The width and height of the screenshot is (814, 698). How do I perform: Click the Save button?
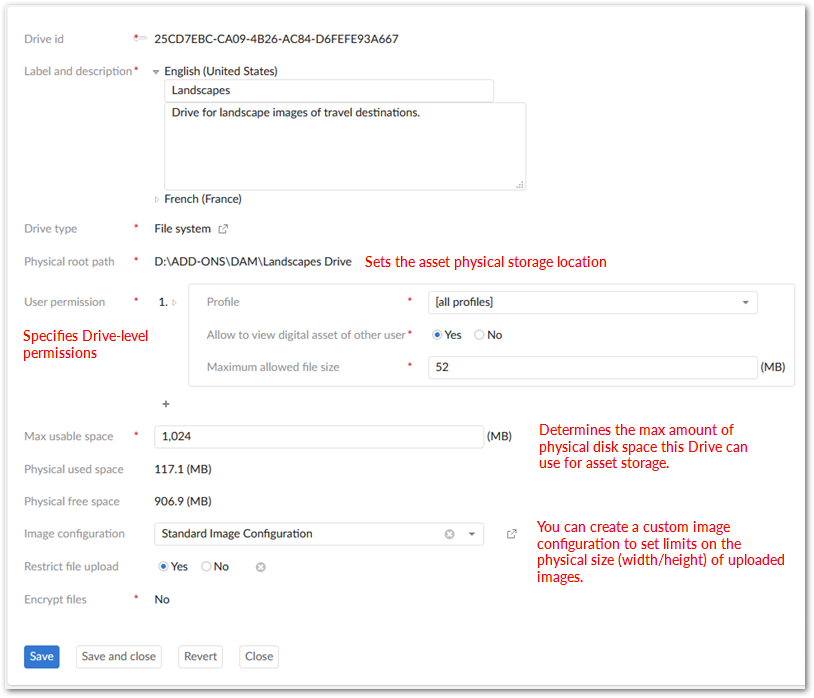41,657
